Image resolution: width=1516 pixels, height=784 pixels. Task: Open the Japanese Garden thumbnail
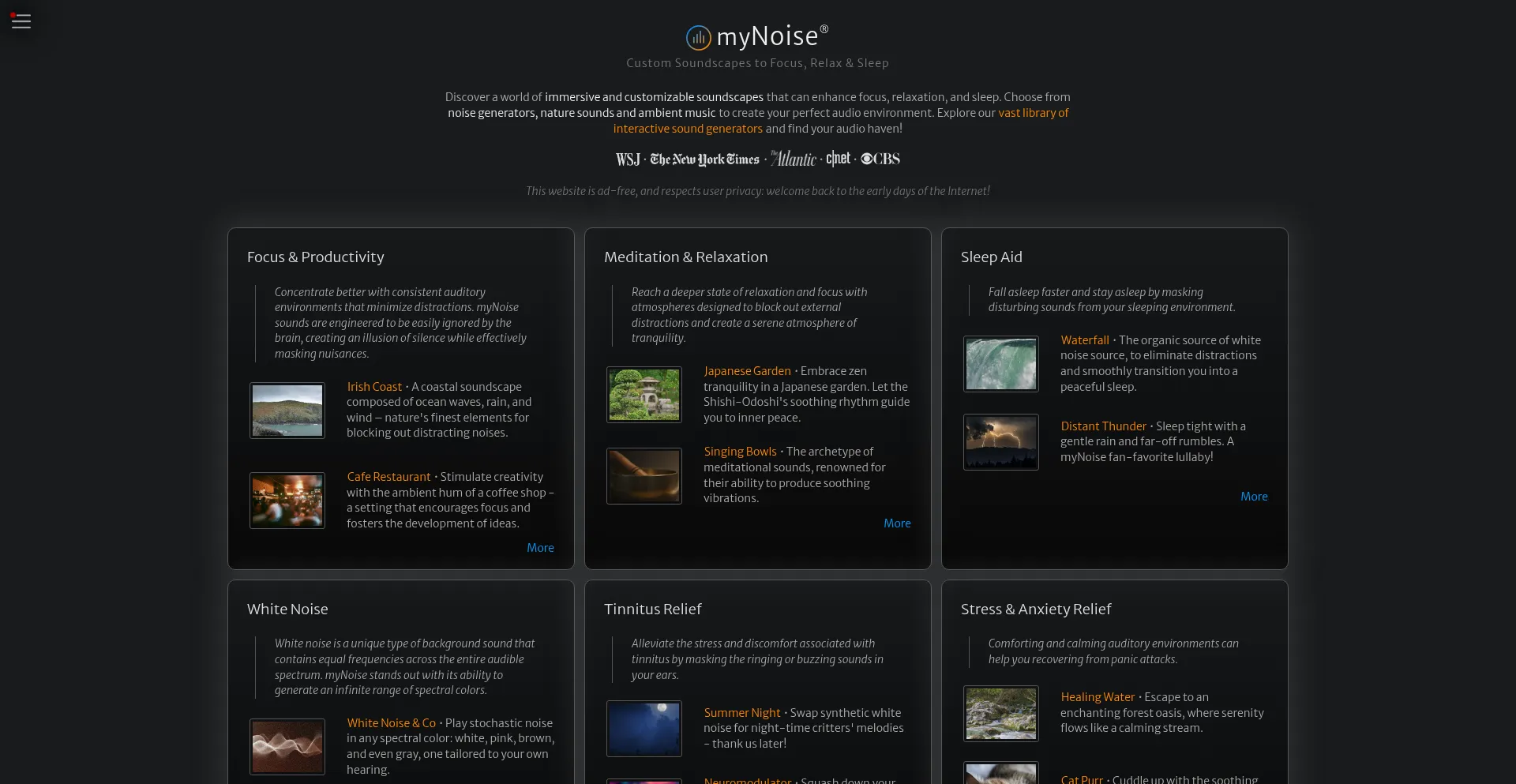(644, 395)
